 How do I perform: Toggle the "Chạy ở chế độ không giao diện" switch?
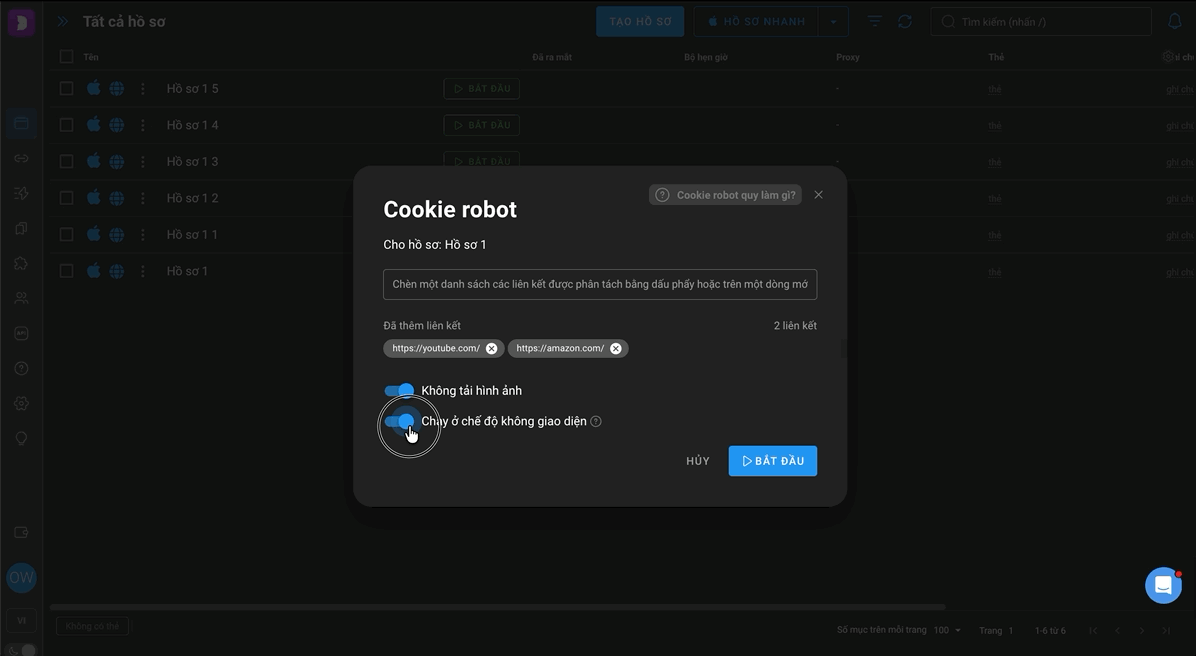[x=399, y=421]
